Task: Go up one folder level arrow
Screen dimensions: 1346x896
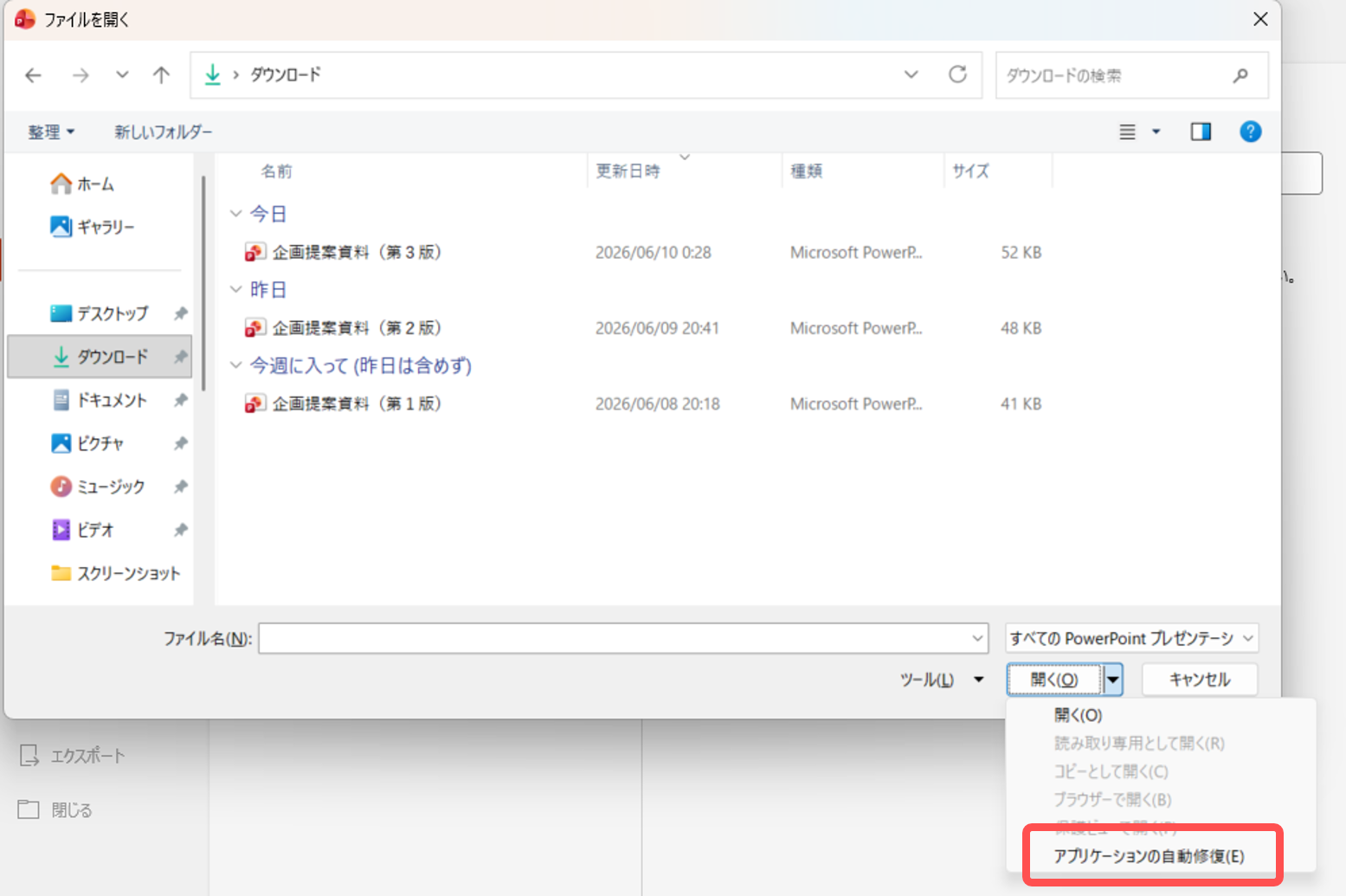Action: [161, 75]
